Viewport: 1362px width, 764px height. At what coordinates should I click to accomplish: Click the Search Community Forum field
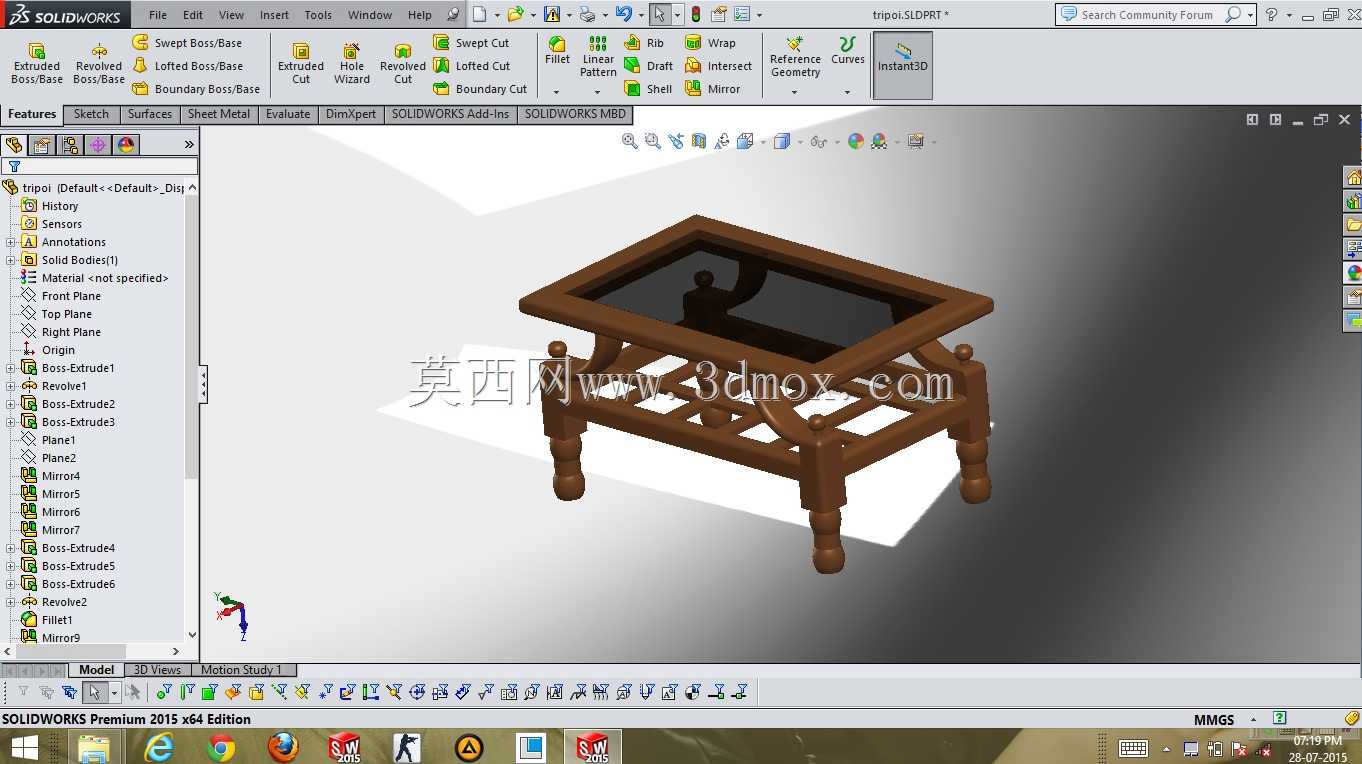coord(1147,15)
